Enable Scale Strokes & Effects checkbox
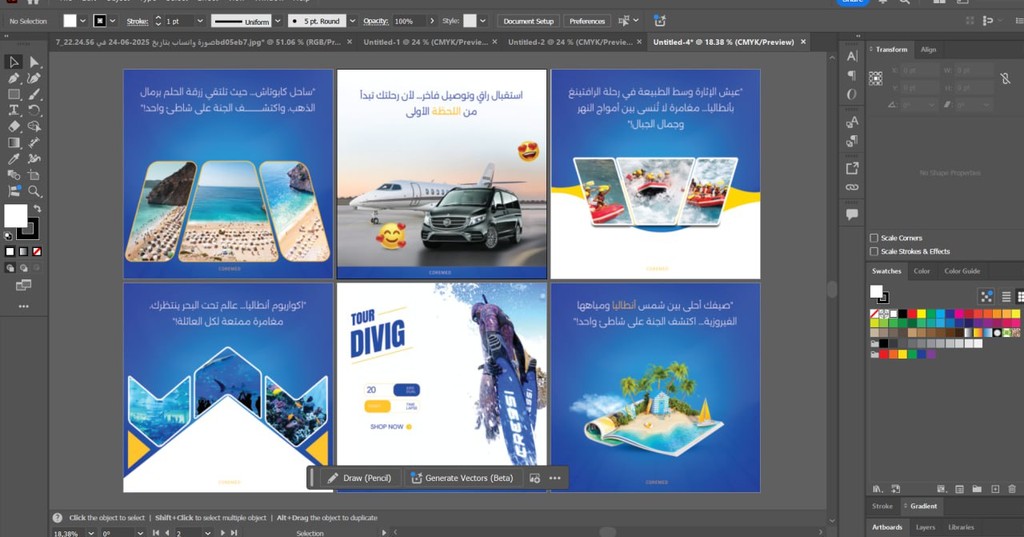This screenshot has width=1024, height=537. pos(874,251)
